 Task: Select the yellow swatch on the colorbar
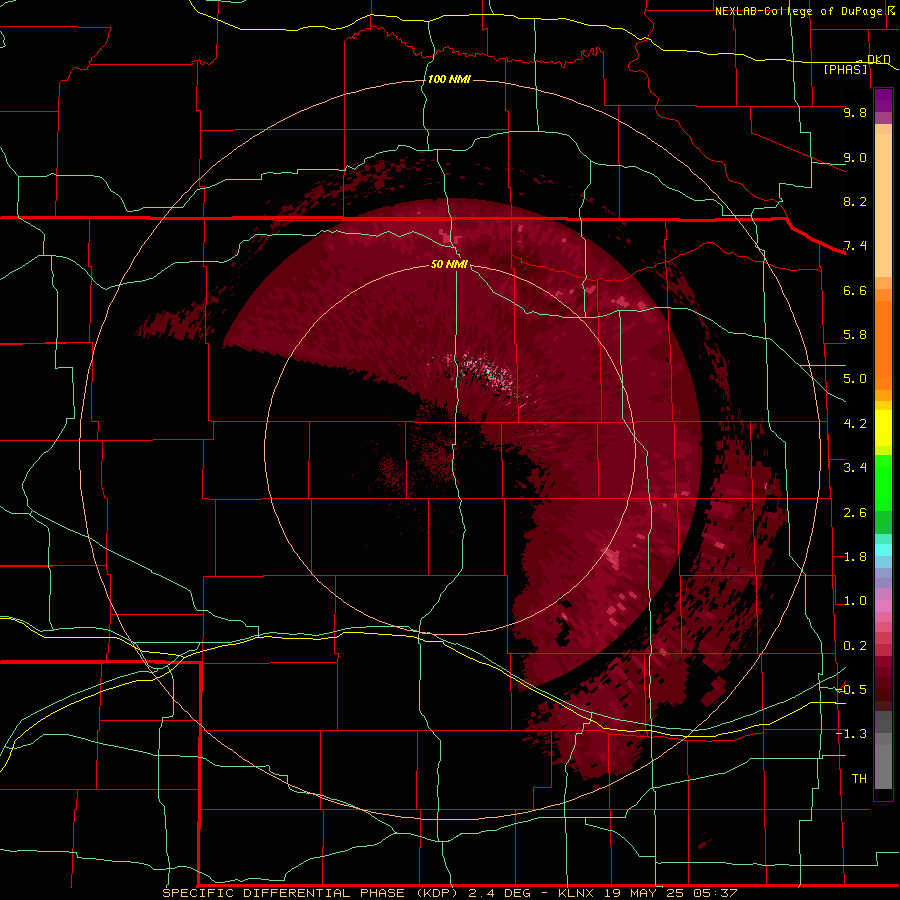click(x=883, y=427)
